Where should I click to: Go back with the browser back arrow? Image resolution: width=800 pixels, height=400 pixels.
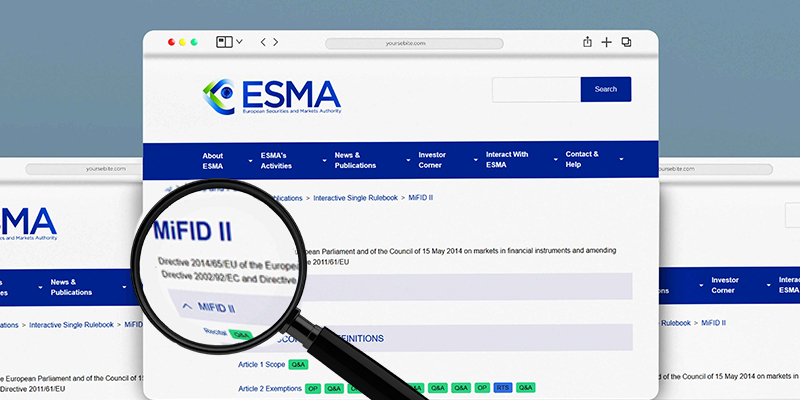[263, 42]
